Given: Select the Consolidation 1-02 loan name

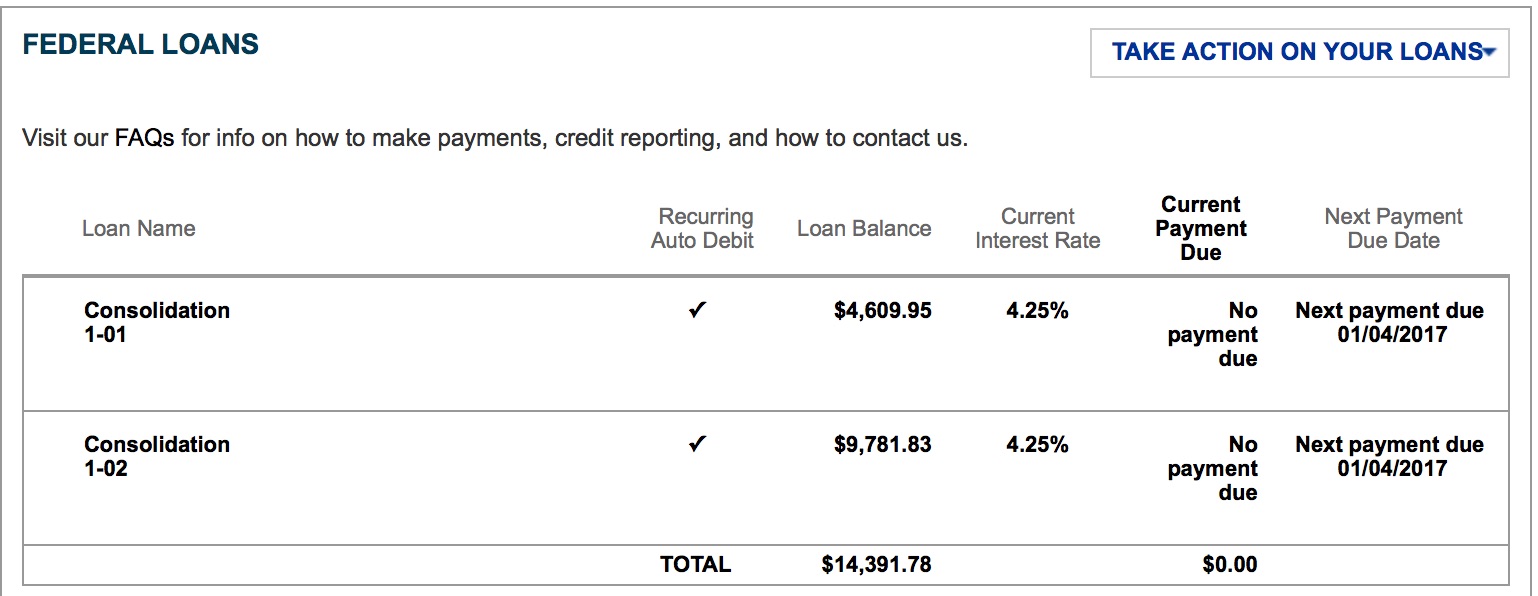Looking at the screenshot, I should coord(157,456).
